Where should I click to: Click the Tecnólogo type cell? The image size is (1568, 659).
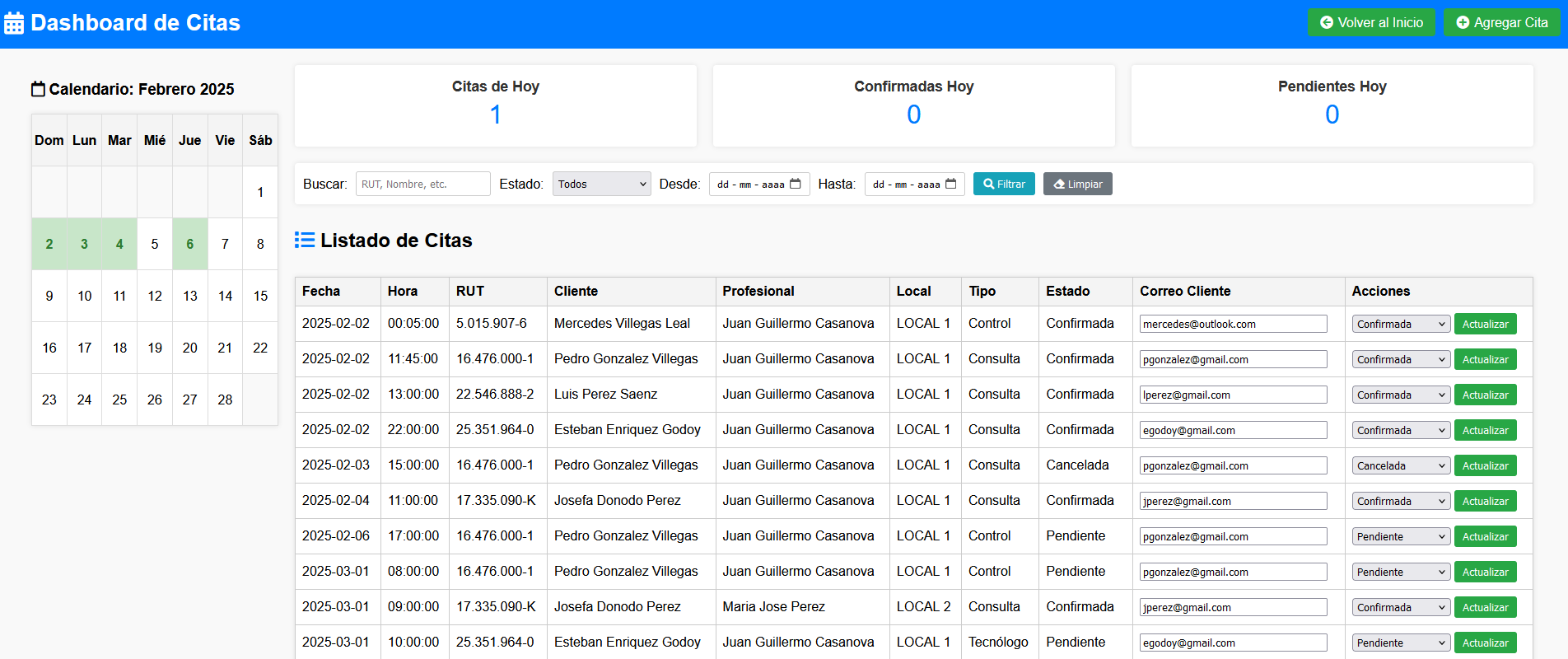click(998, 642)
